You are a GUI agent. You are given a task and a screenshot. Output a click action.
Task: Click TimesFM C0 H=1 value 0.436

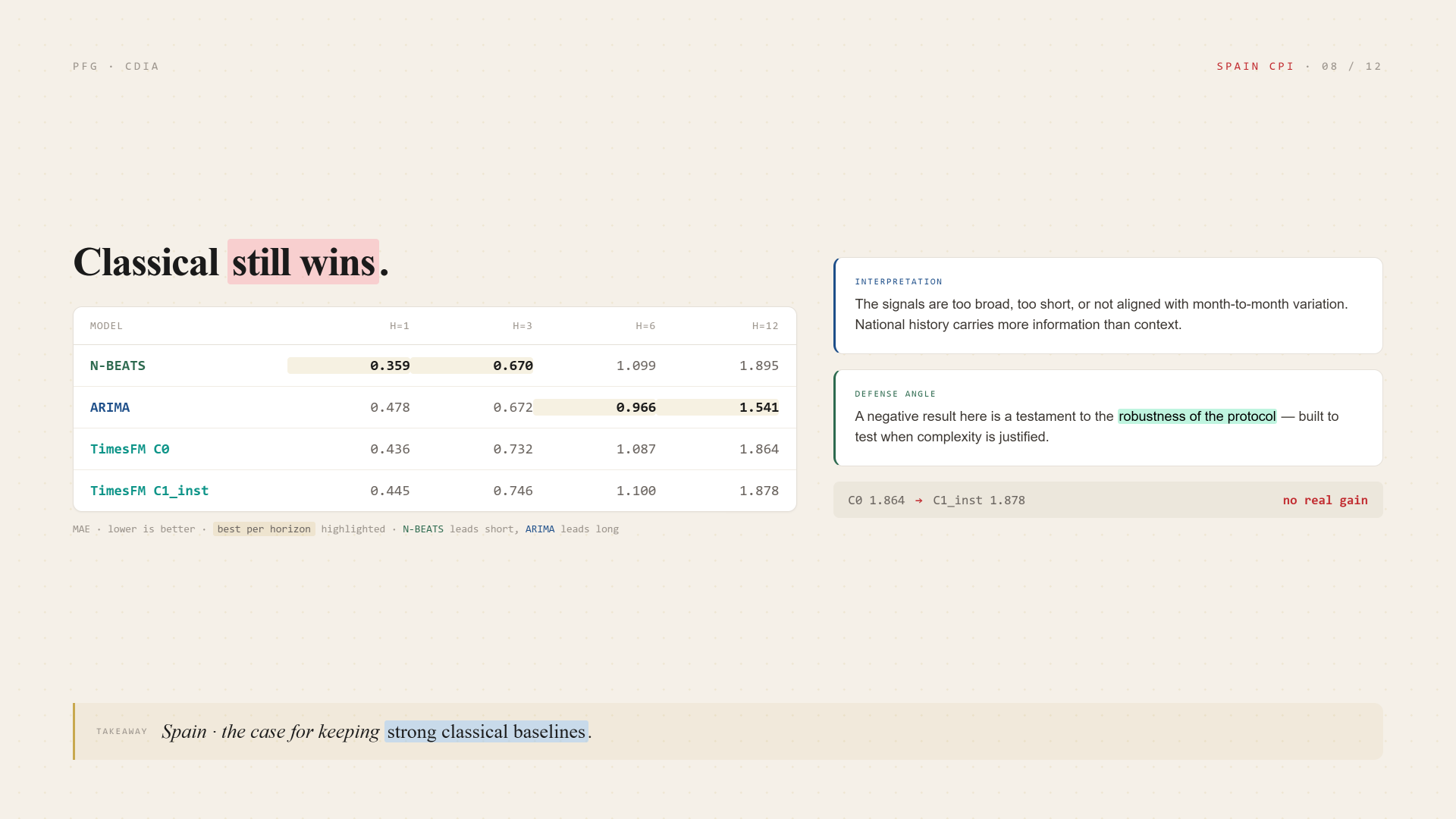click(390, 449)
